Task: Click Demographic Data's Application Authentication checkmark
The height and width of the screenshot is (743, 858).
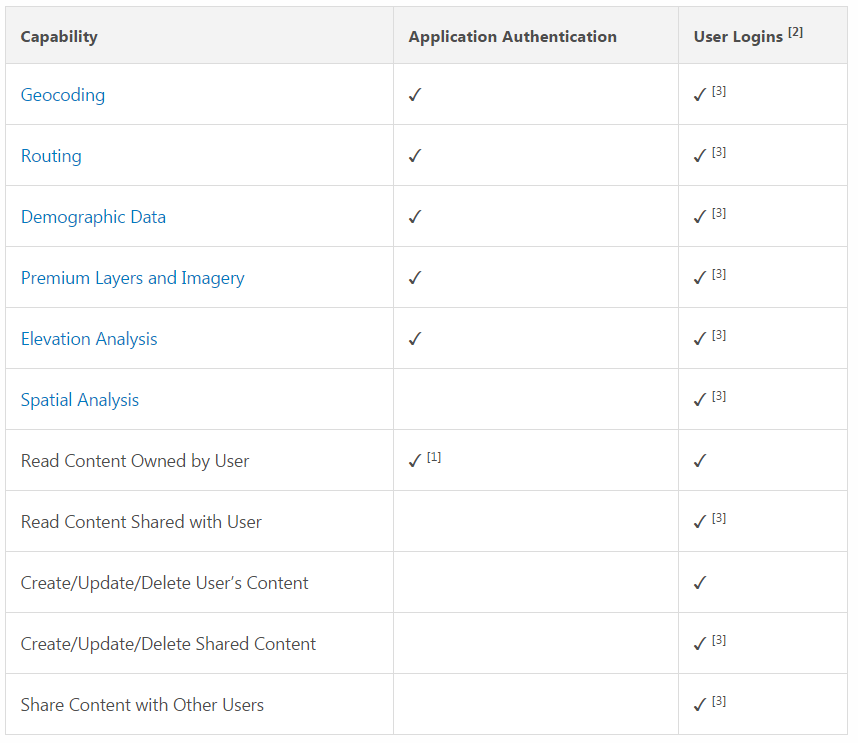Action: [415, 217]
